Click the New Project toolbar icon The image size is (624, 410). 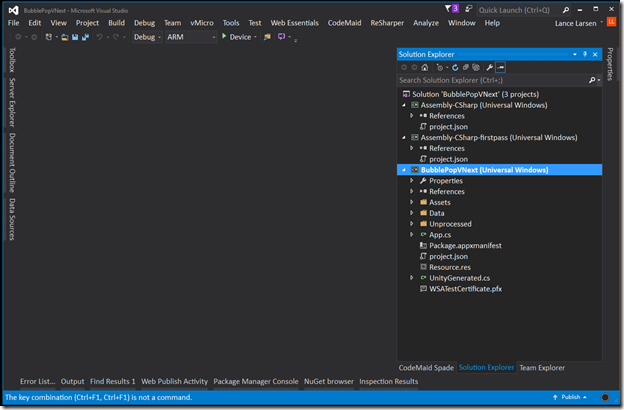[x=49, y=37]
